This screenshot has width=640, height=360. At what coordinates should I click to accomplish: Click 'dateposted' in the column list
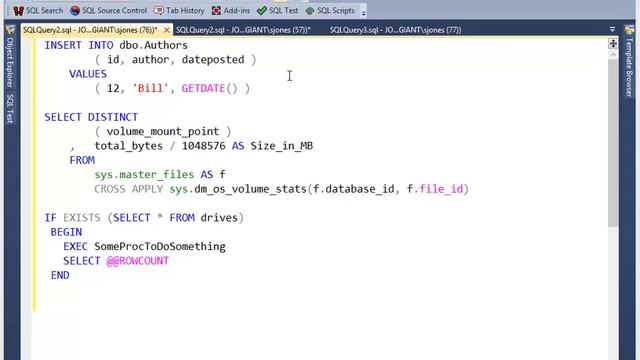(213, 60)
